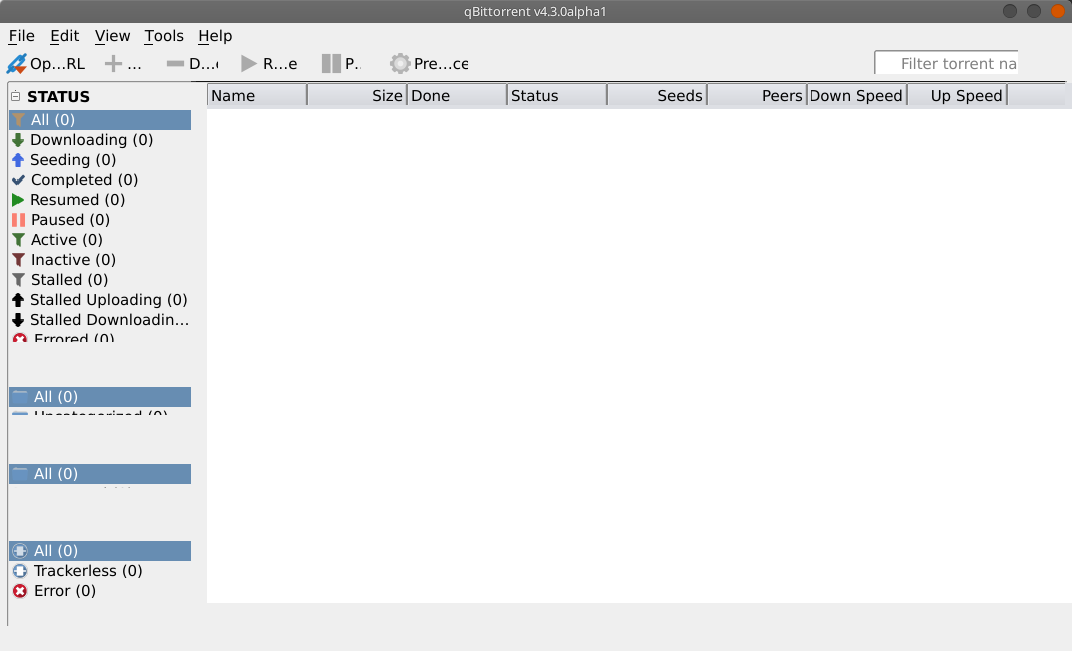Open the Tools menu

(x=163, y=36)
